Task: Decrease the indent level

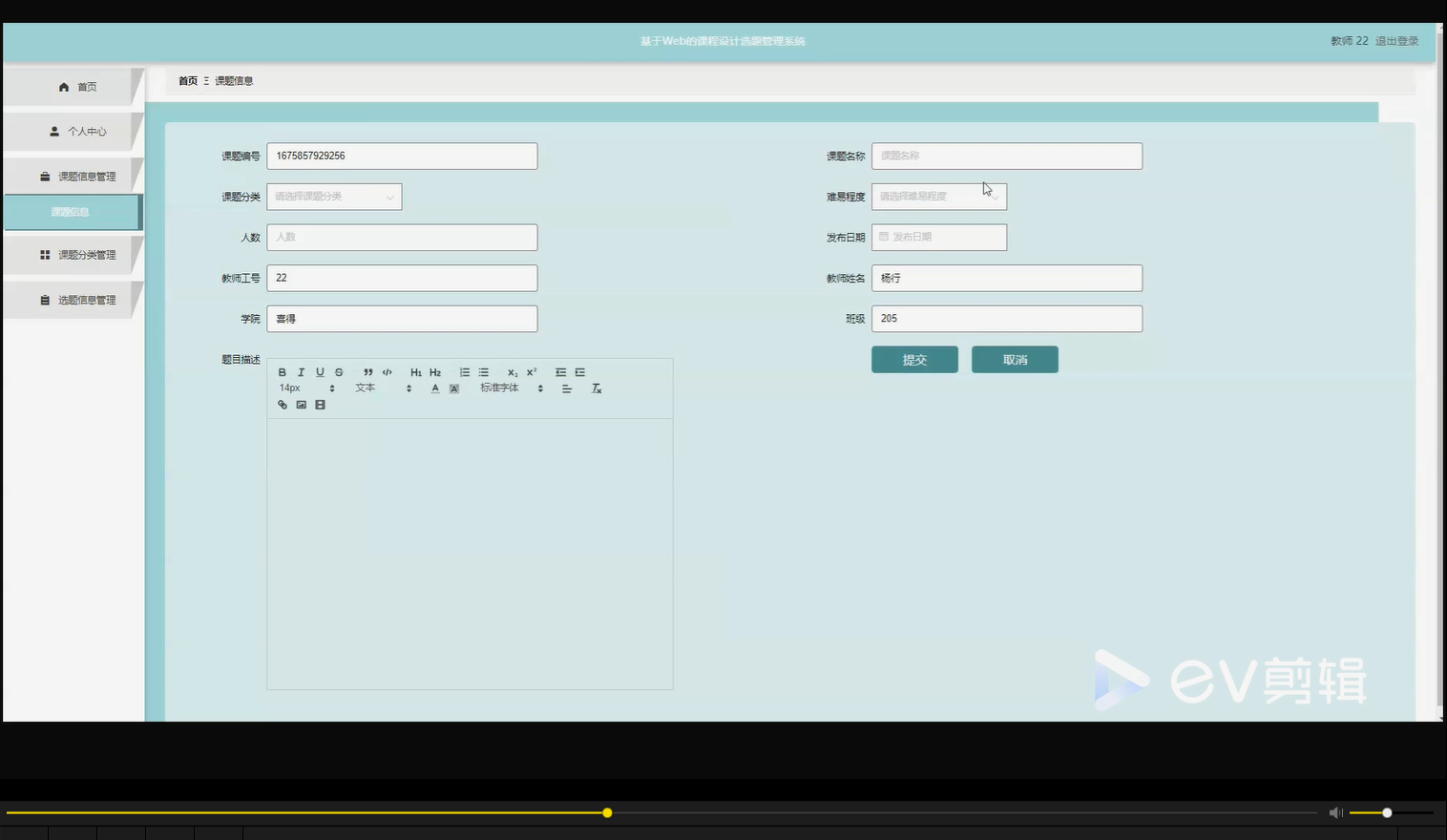Action: tap(560, 372)
